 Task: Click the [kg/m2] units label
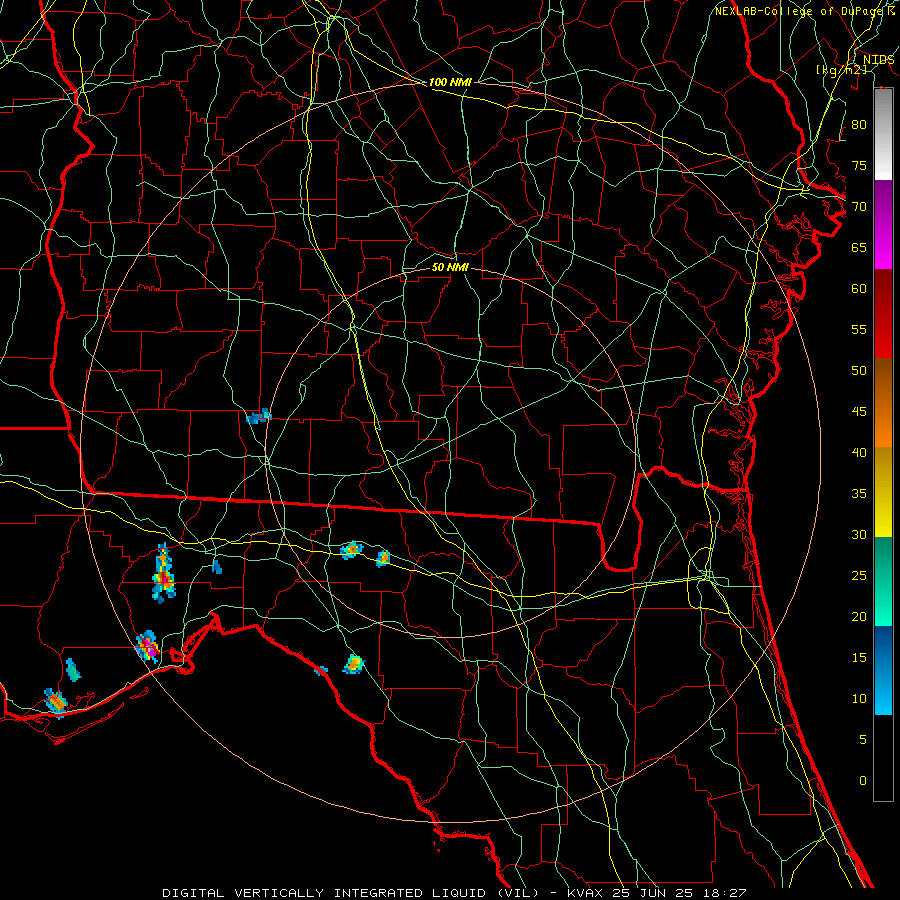coord(841,69)
